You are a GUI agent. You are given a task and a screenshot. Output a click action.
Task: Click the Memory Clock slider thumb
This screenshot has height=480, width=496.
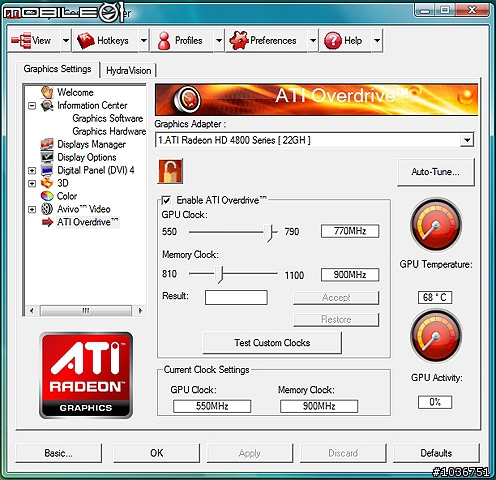click(218, 274)
